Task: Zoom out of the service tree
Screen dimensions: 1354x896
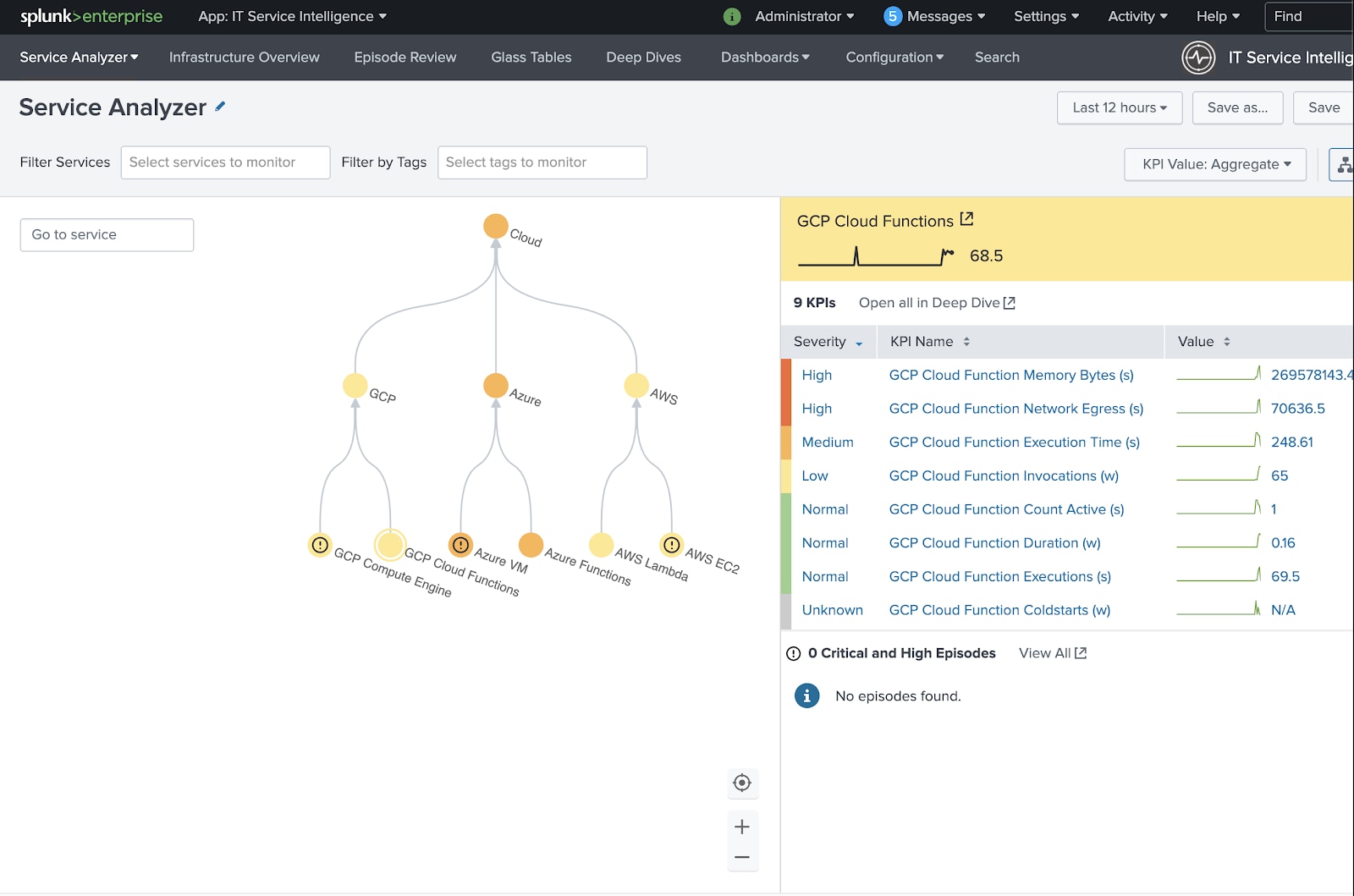Action: coord(742,857)
